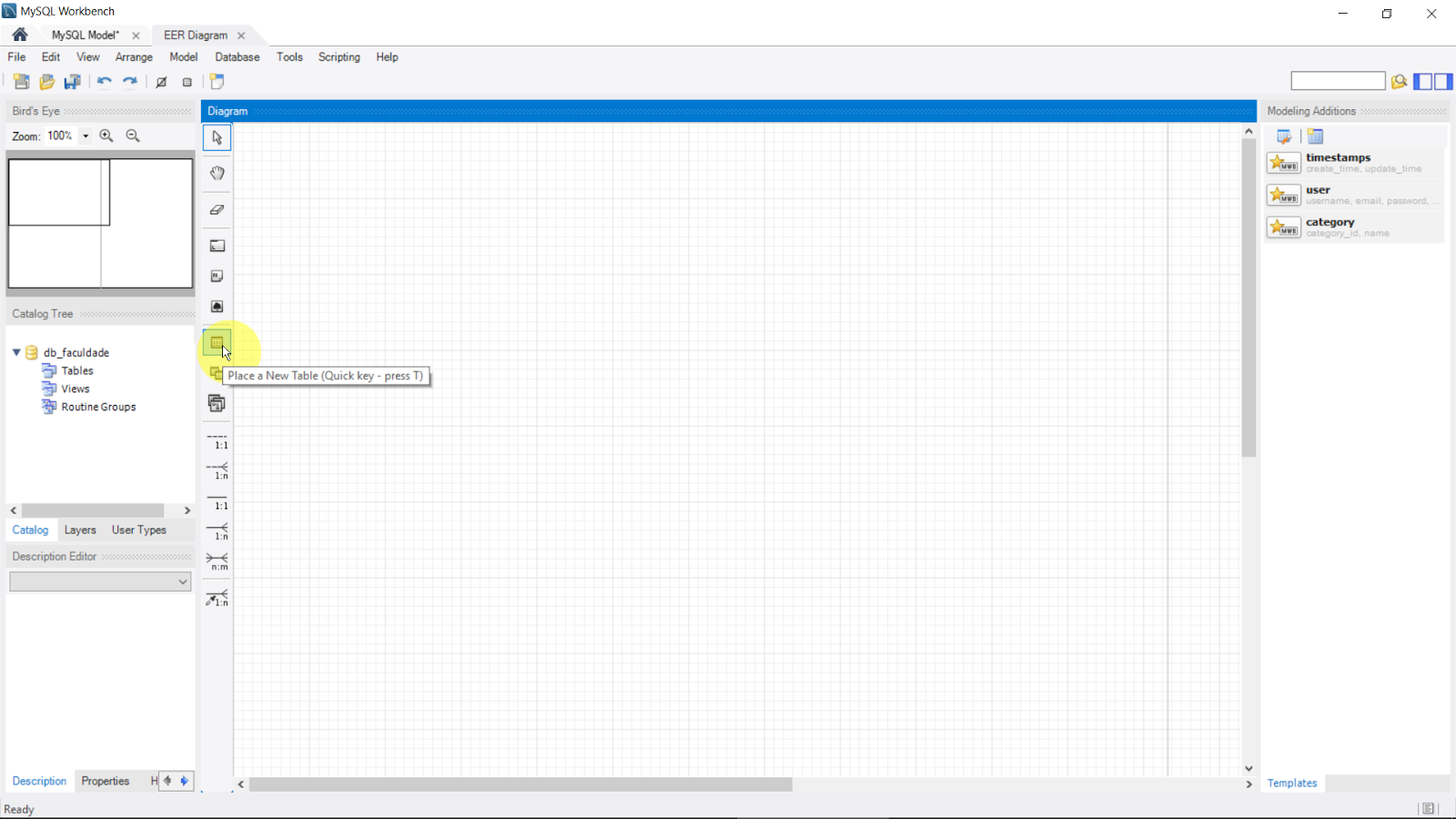Select the solid 1:n identifying relationship tool
This screenshot has height=819, width=1456.
point(217,532)
